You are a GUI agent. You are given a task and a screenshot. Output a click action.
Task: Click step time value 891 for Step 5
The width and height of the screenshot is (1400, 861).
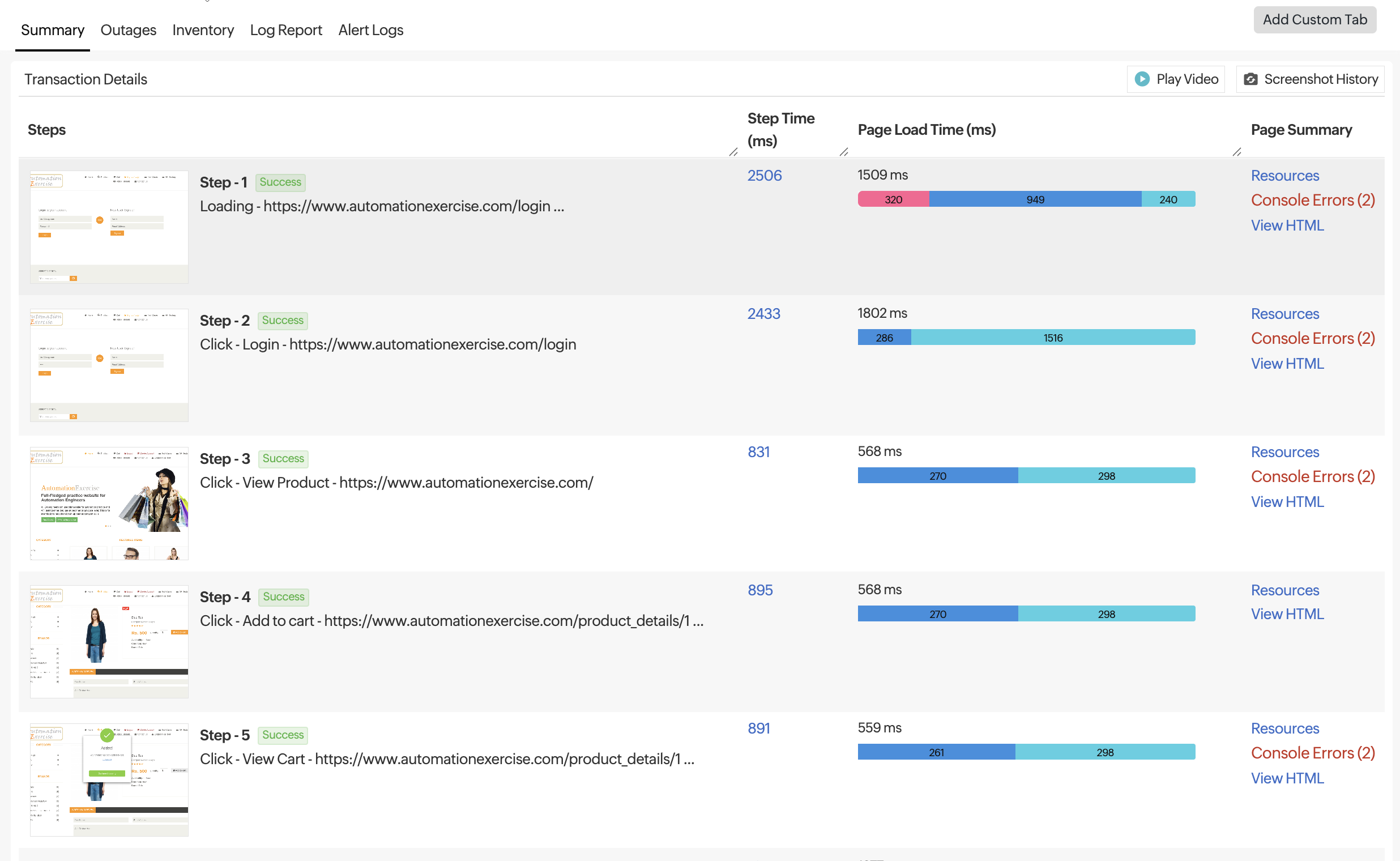coord(758,728)
